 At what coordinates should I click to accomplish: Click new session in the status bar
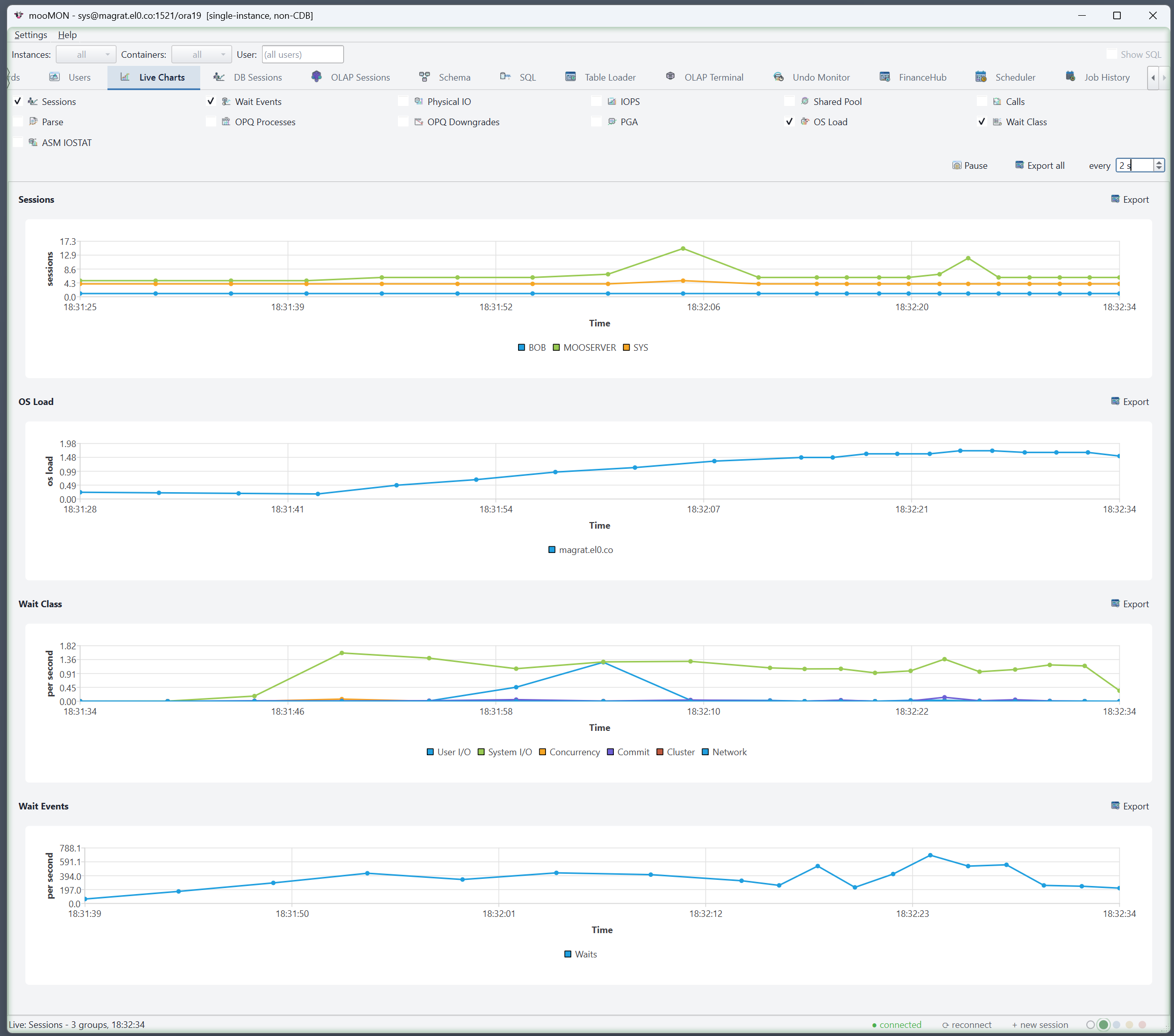[x=1040, y=1024]
